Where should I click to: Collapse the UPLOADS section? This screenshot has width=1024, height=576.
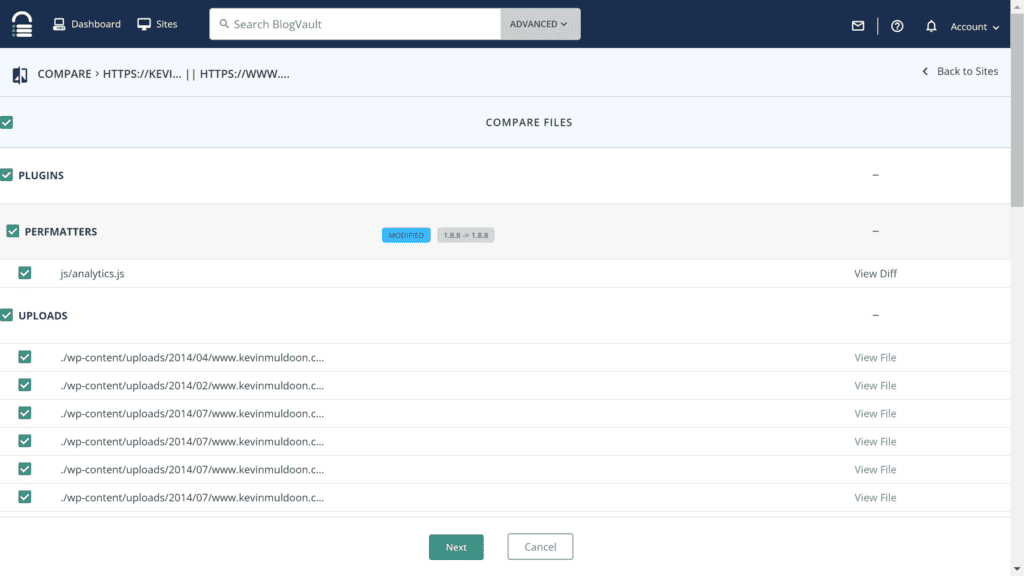pos(876,315)
